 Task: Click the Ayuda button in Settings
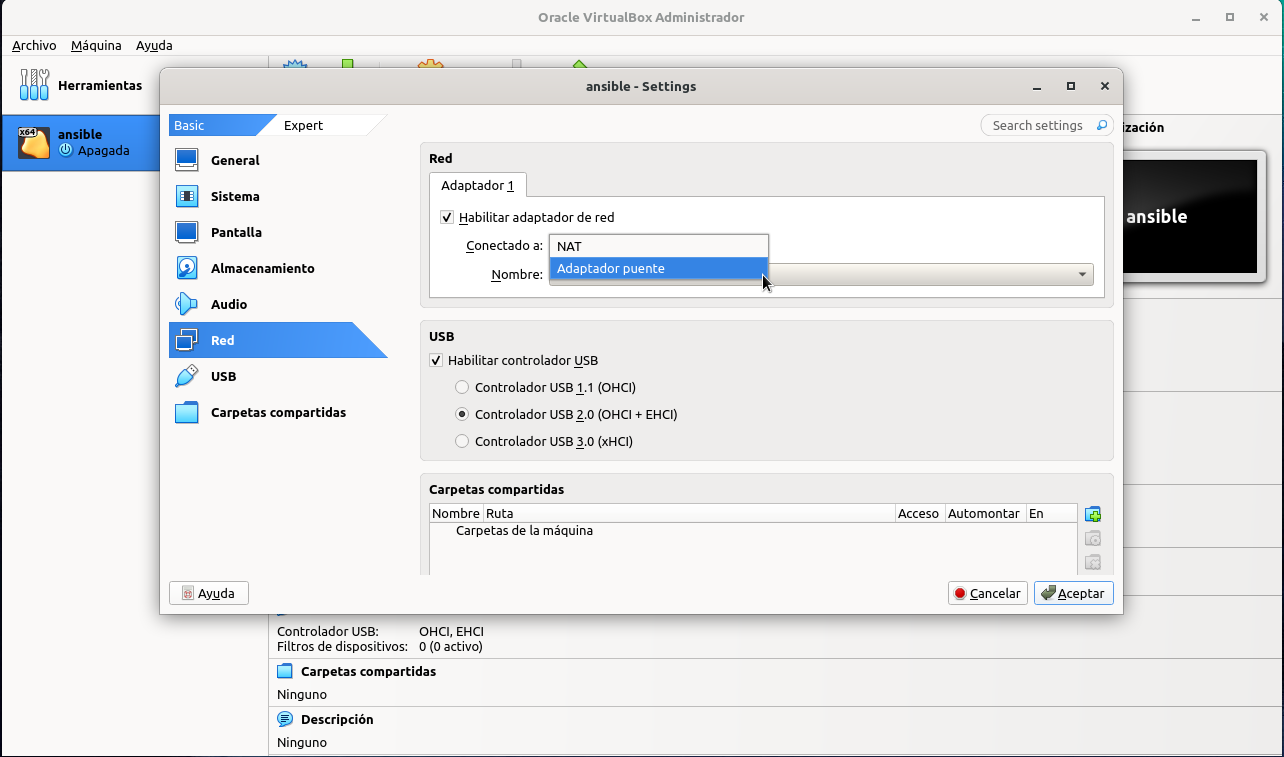pyautogui.click(x=209, y=593)
